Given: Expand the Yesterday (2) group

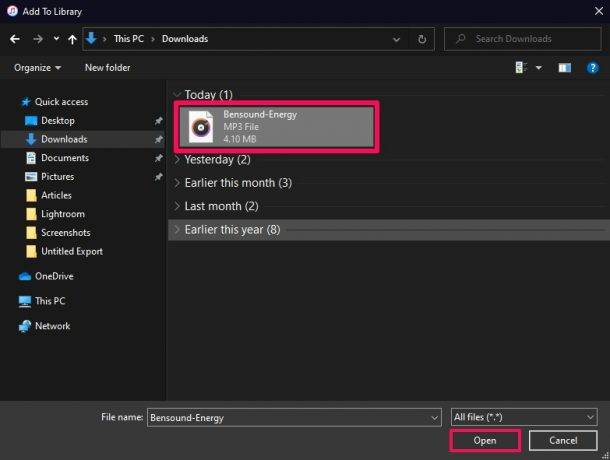Looking at the screenshot, I should (217, 159).
